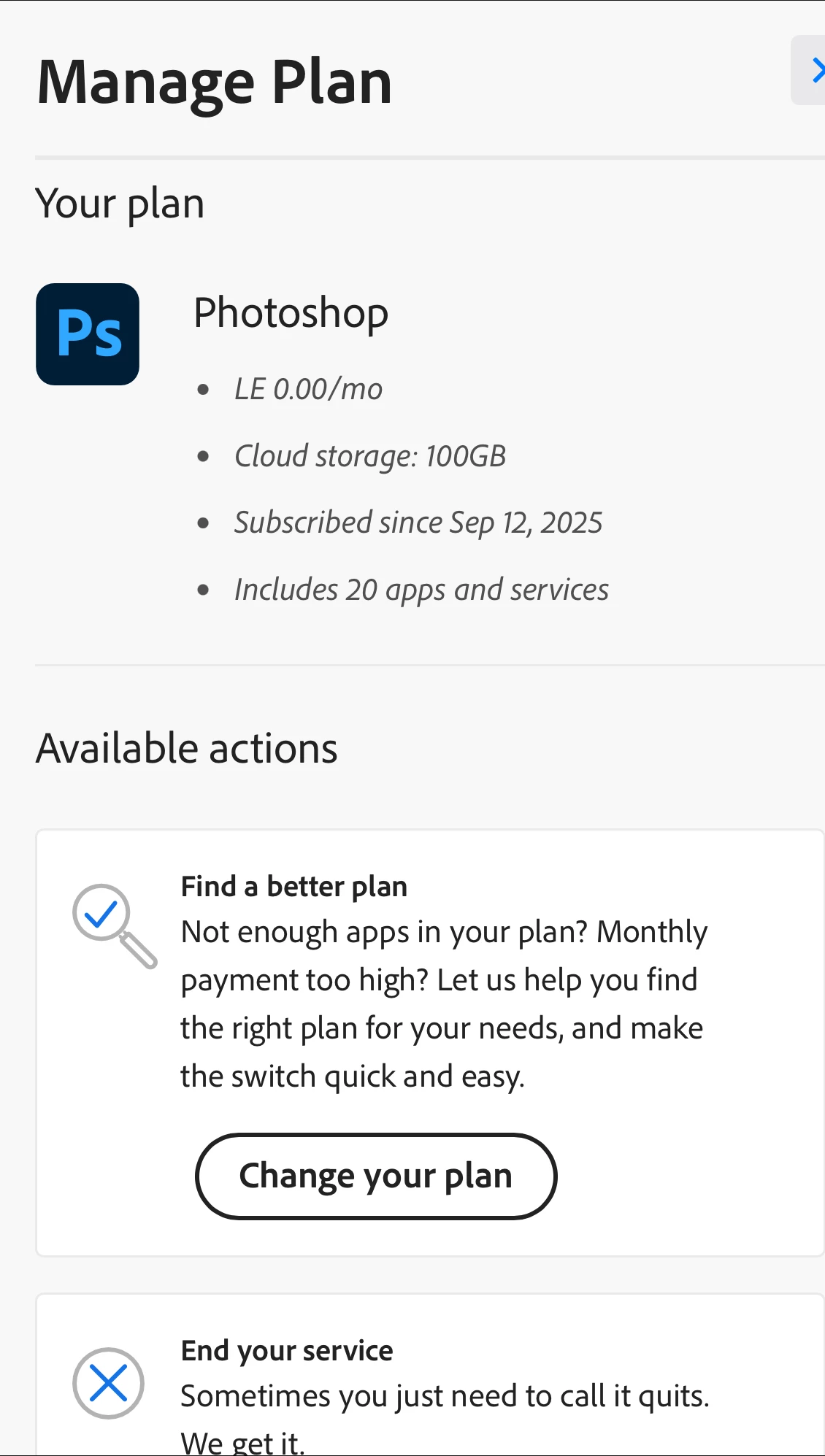
Task: Click the Find a better plan title
Action: pos(293,887)
